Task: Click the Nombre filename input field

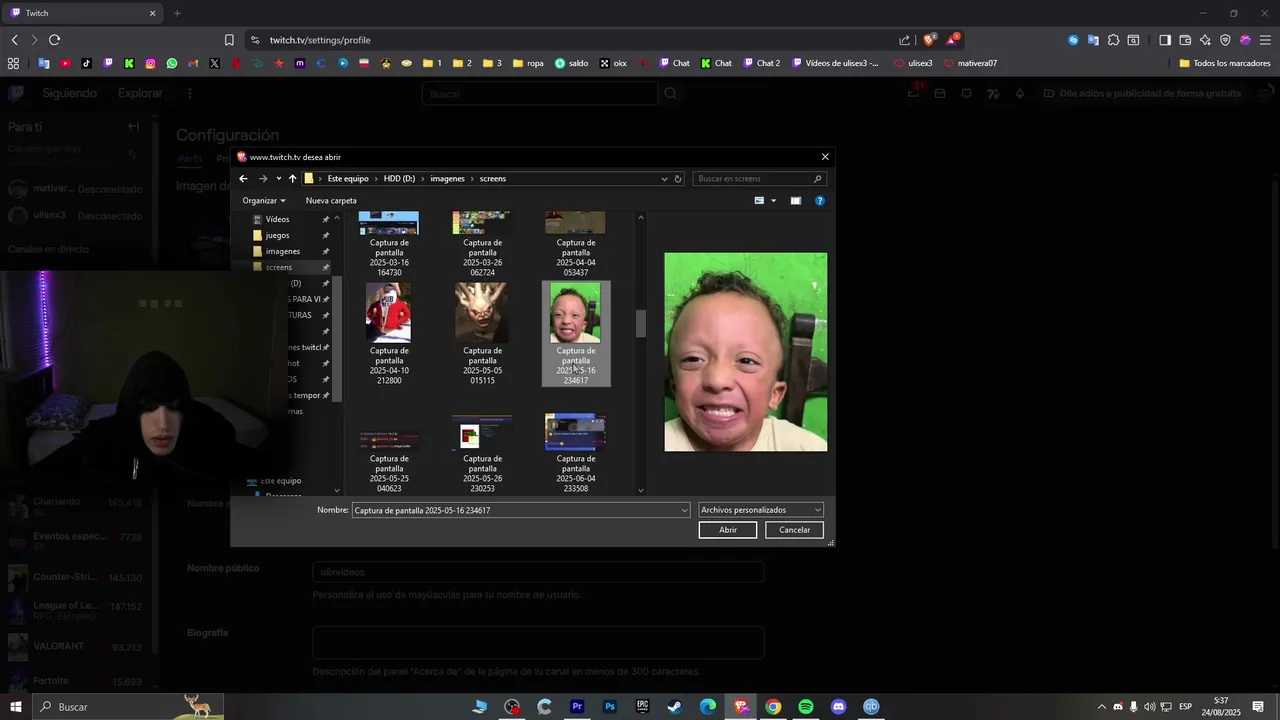Action: 515,510
